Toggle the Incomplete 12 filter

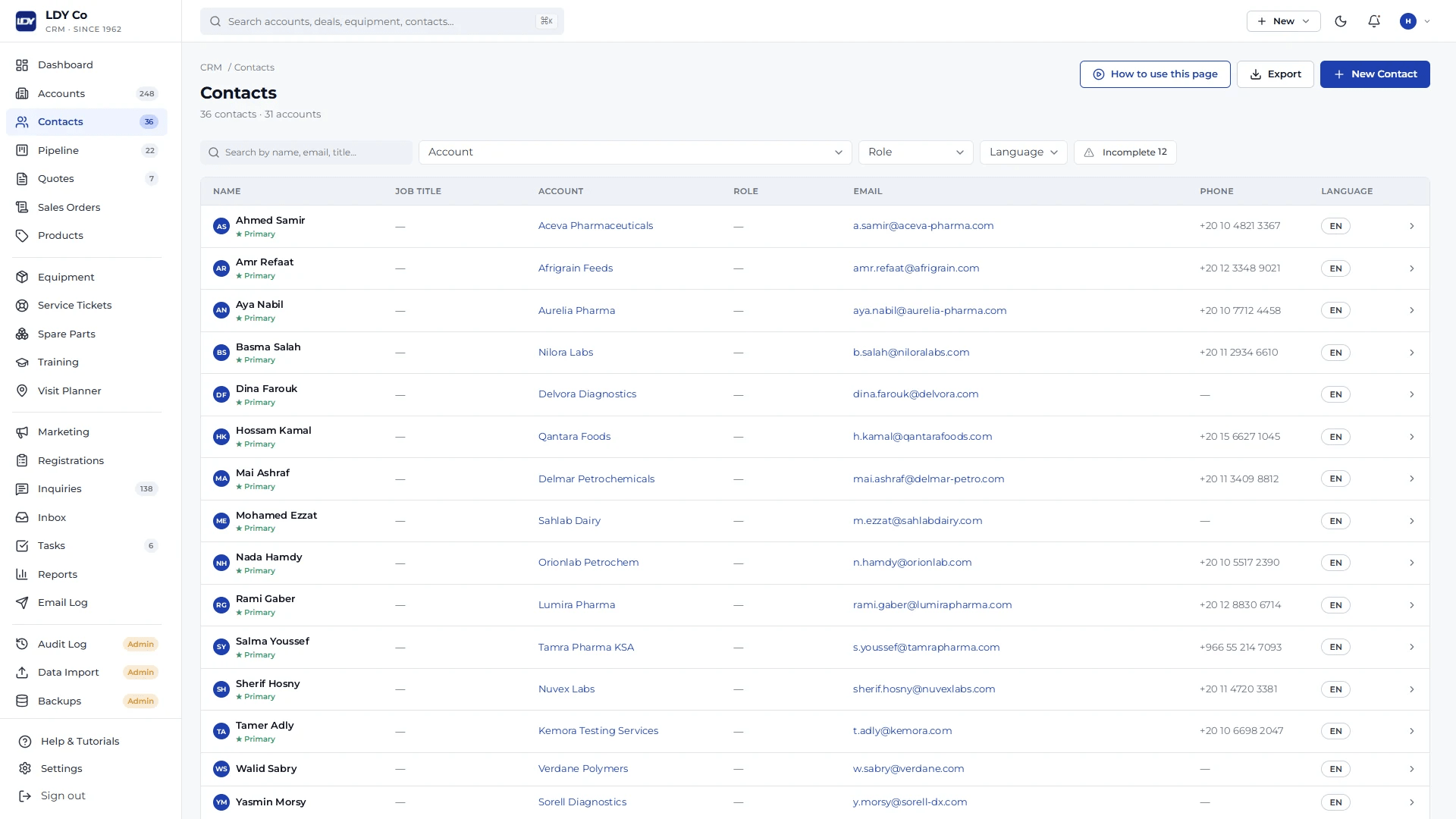1125,152
